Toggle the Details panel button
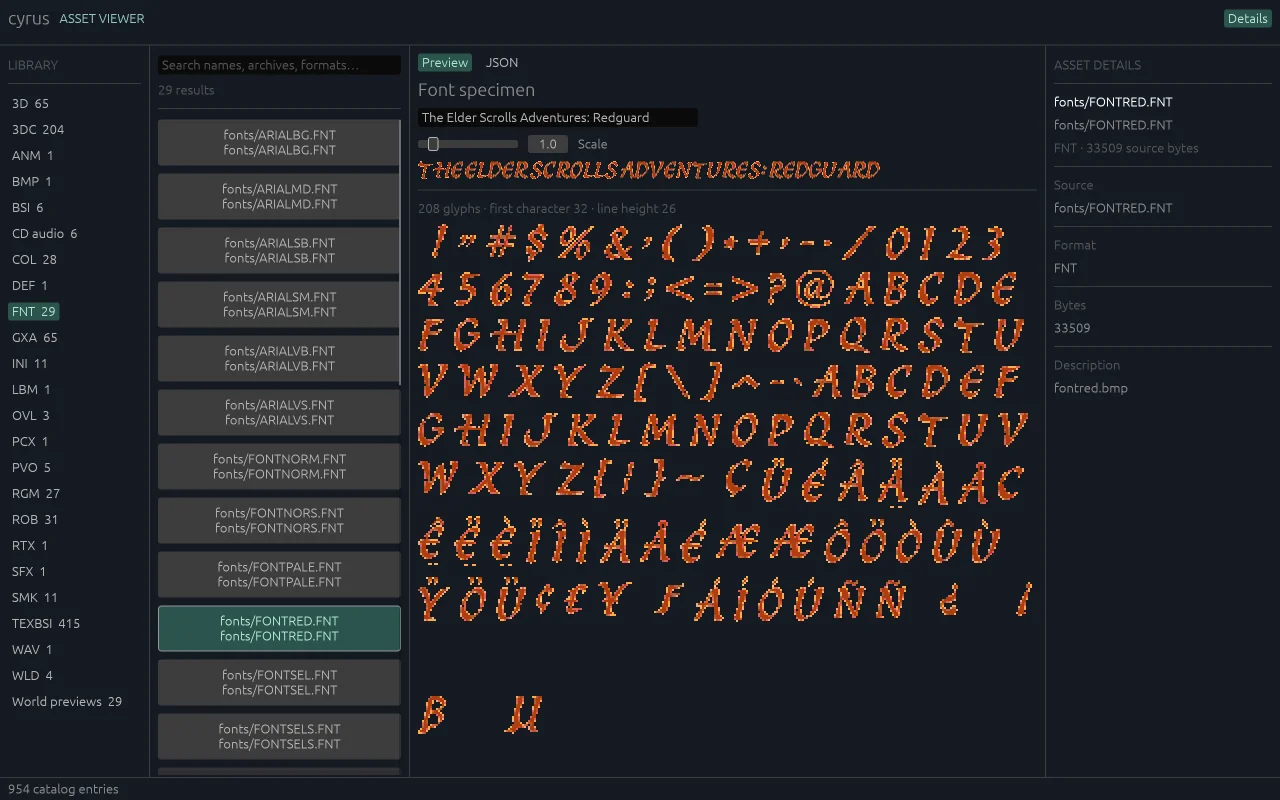The width and height of the screenshot is (1280, 800). 1247,18
